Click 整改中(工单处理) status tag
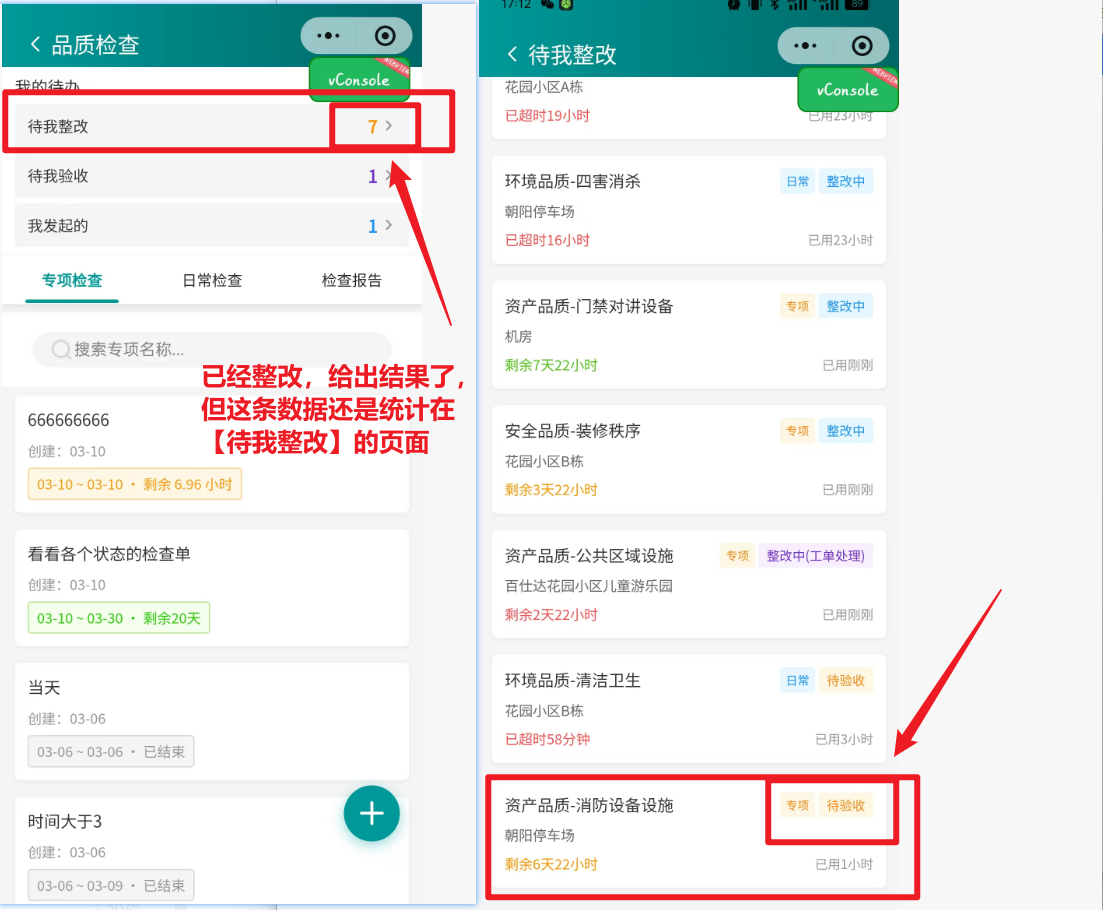The image size is (1103, 910). coord(815,556)
